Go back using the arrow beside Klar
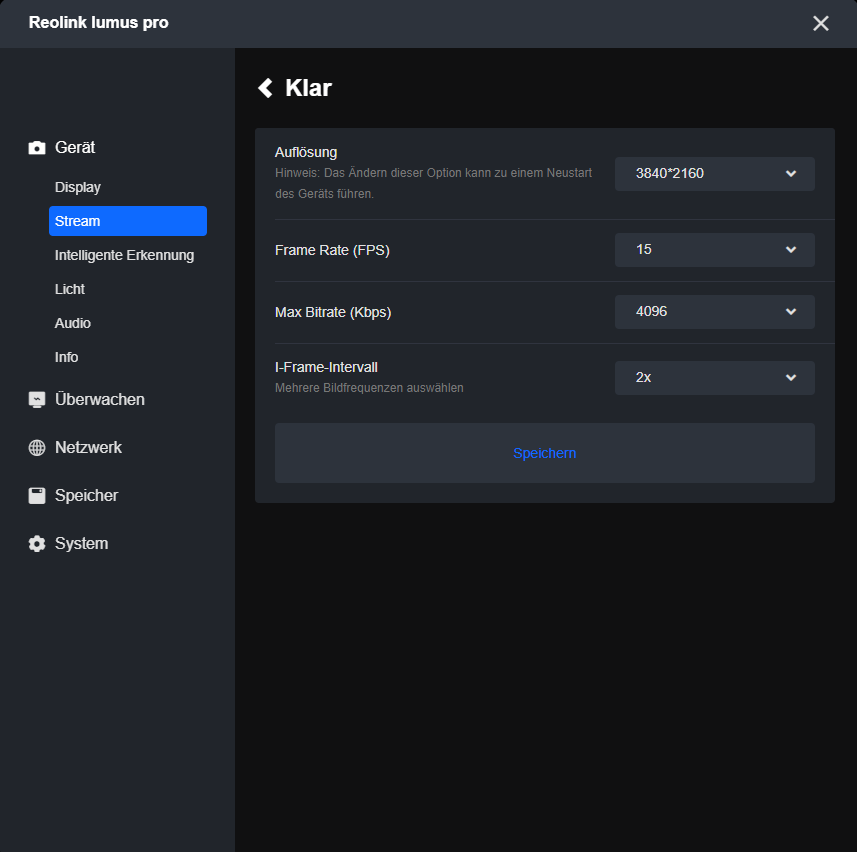The width and height of the screenshot is (857, 852). (x=265, y=88)
